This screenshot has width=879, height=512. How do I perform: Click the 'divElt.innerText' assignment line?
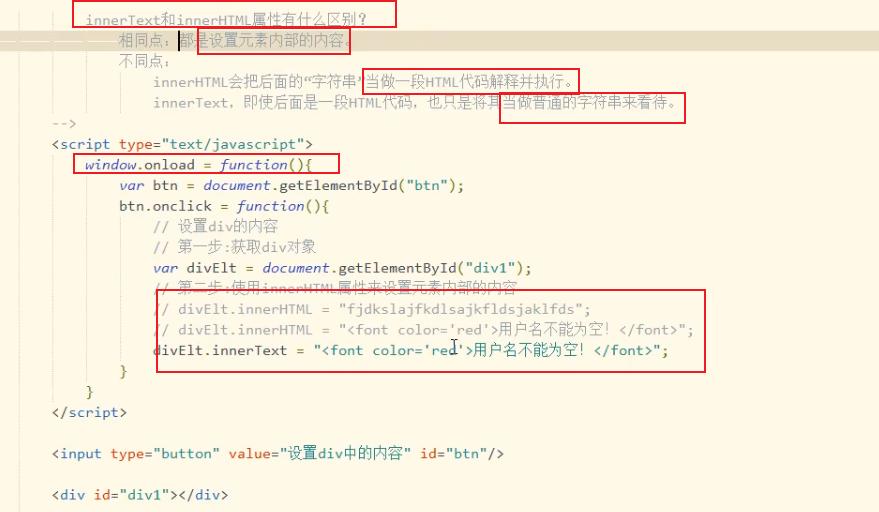tap(410, 350)
